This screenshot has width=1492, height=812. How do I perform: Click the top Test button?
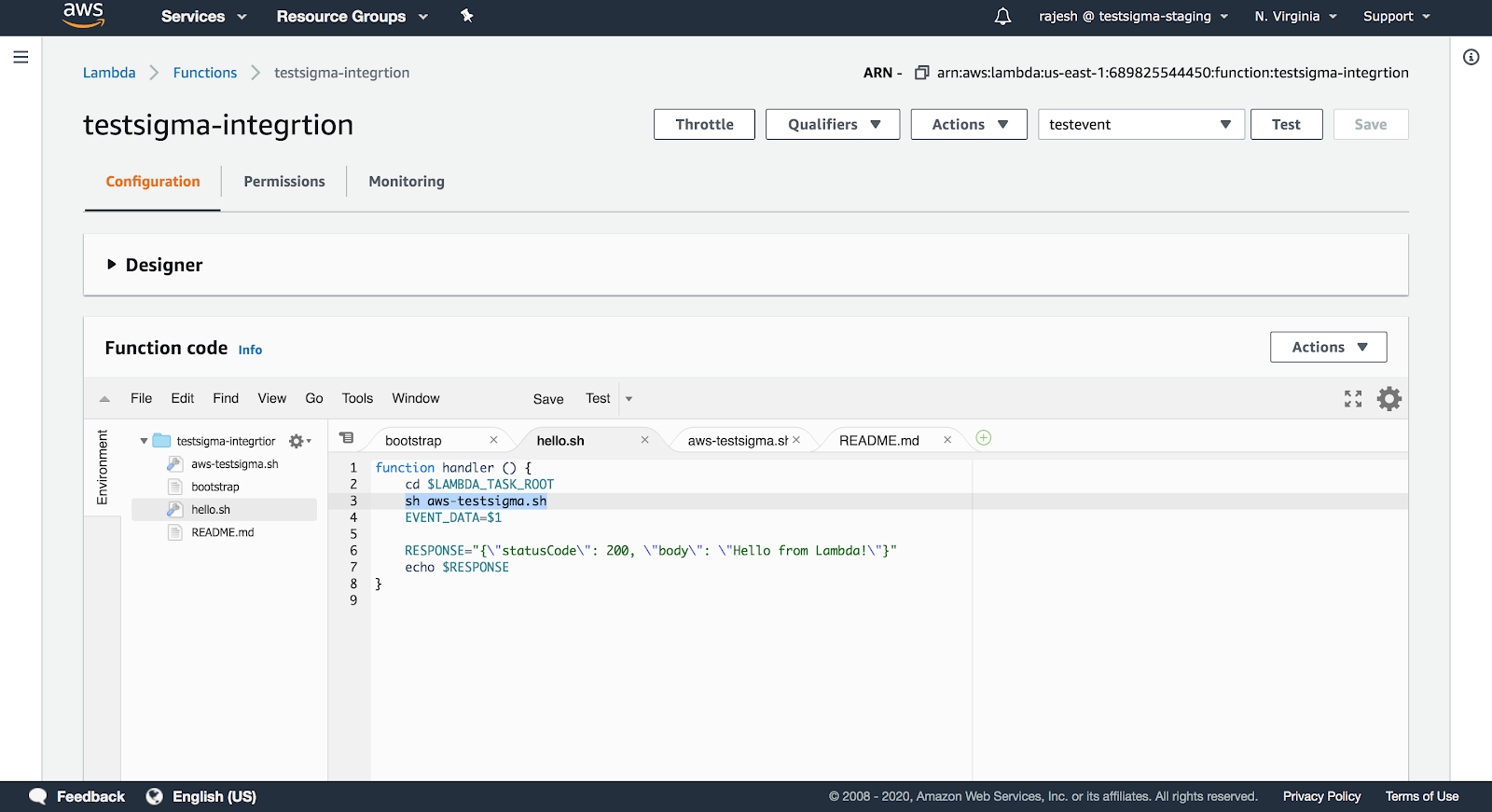click(1286, 124)
